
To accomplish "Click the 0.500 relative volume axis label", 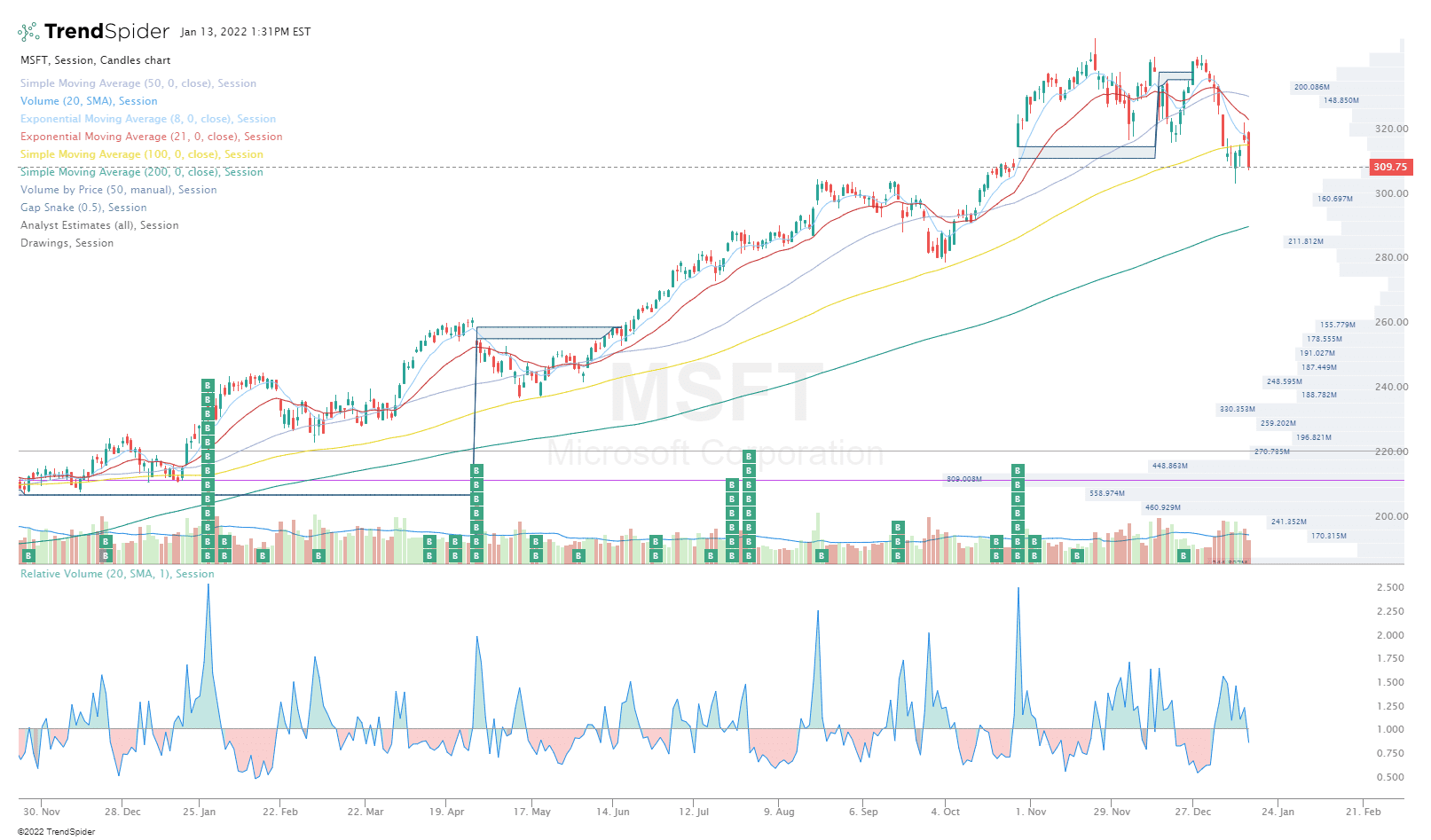I will [x=1390, y=777].
